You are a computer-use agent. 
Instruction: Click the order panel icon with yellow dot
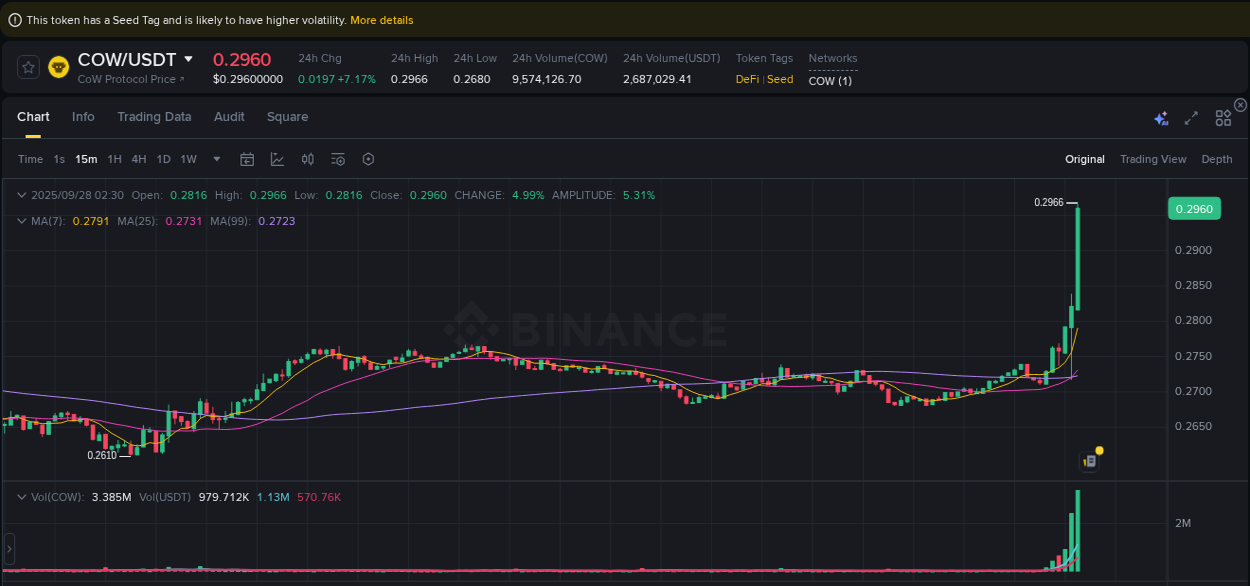click(x=1090, y=459)
